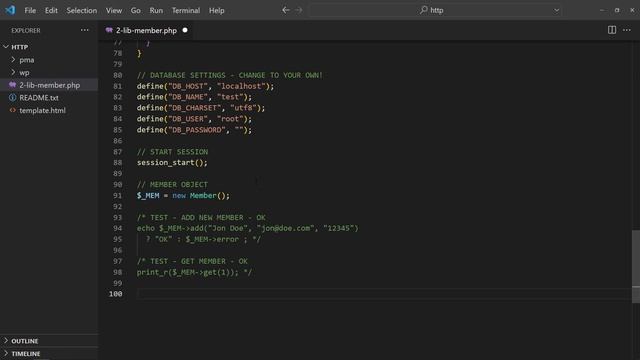The image size is (640, 360).
Task: Open the Terminal menu
Action: click(x=186, y=11)
